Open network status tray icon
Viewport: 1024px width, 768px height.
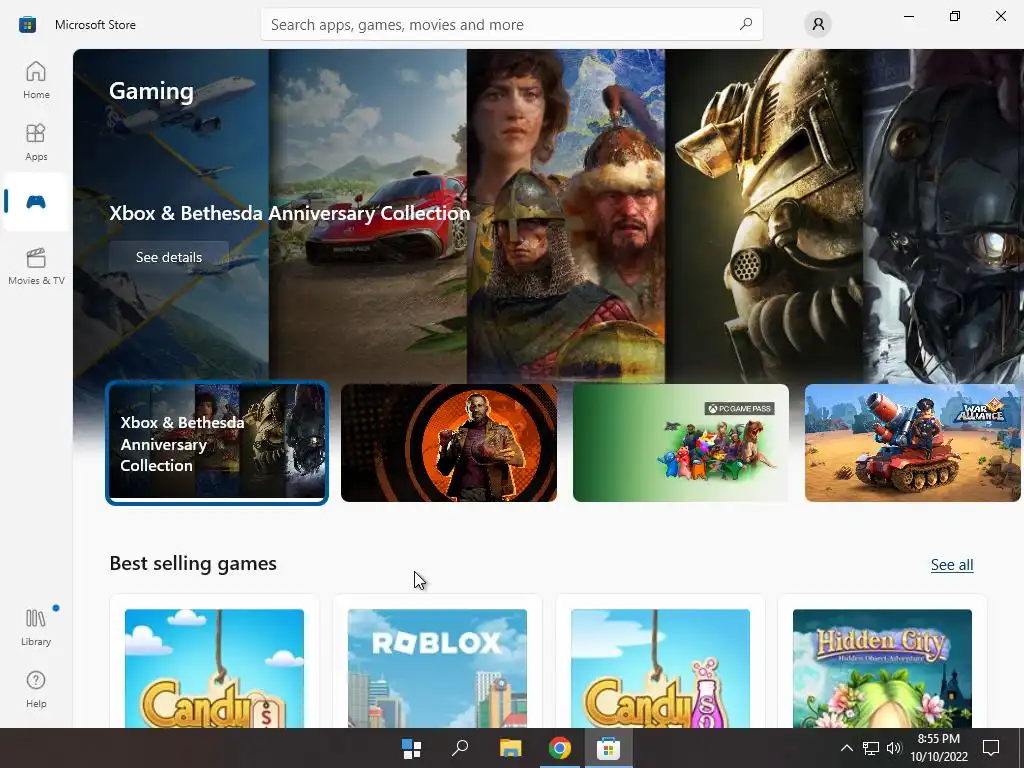(x=871, y=748)
